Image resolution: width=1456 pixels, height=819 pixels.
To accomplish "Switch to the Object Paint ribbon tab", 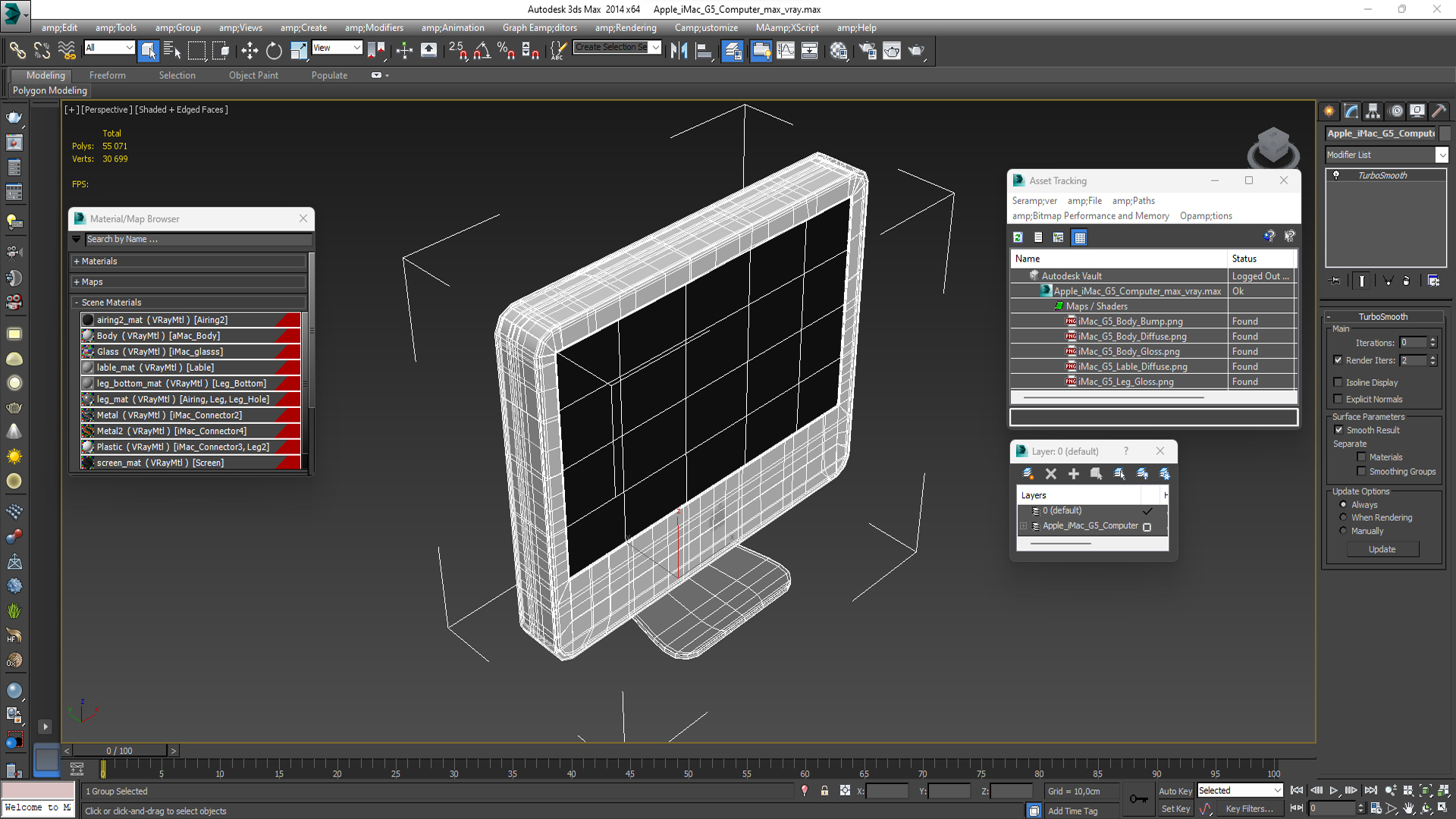I will pos(253,75).
